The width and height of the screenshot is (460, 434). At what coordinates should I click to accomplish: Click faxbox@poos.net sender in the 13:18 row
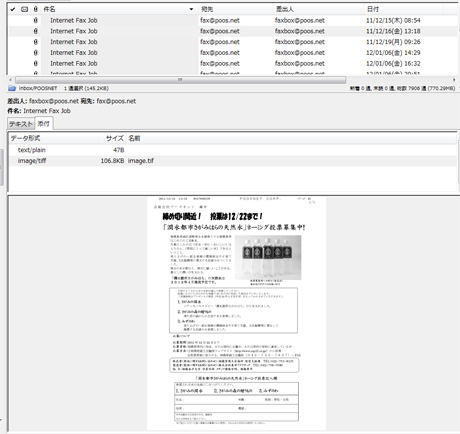point(300,31)
